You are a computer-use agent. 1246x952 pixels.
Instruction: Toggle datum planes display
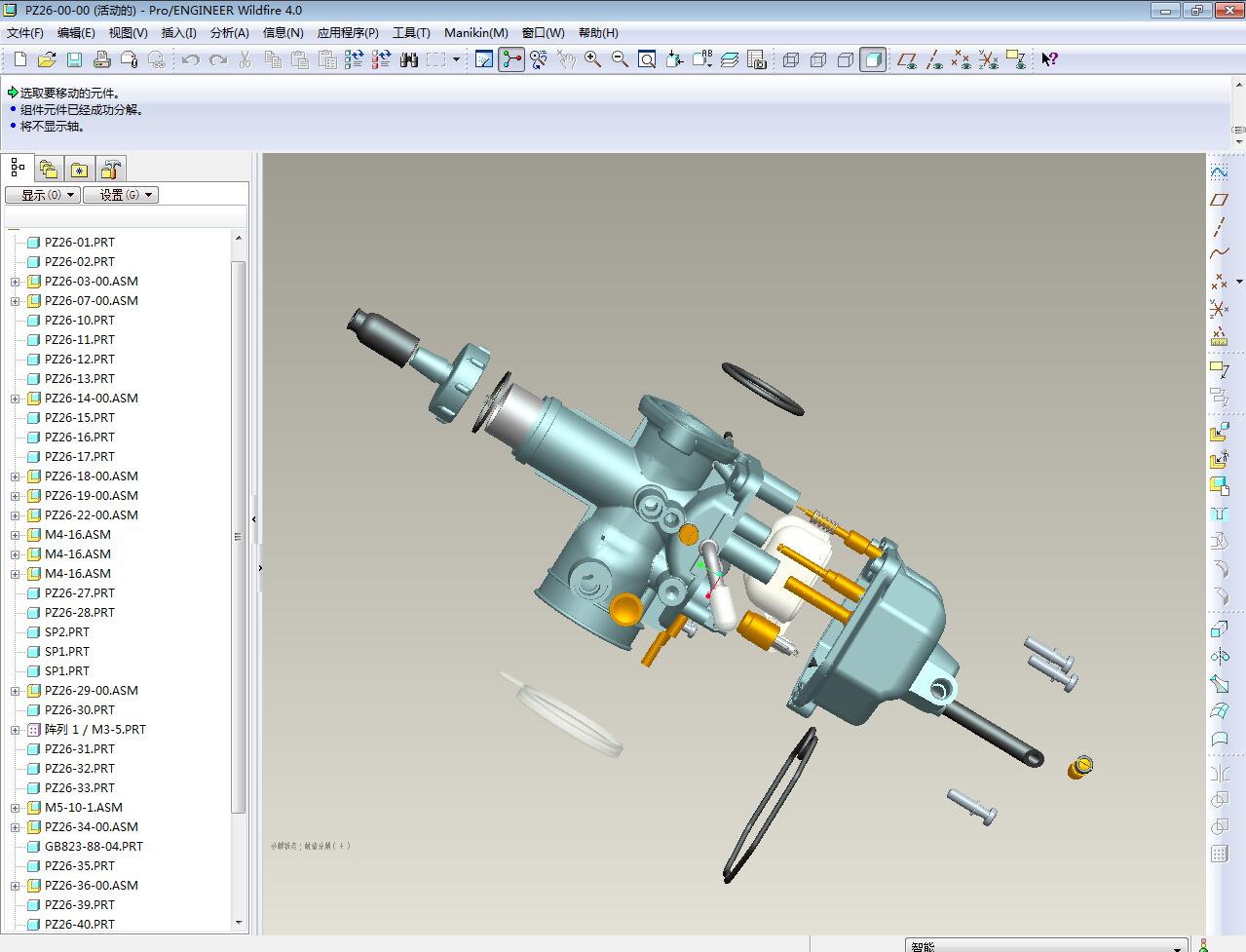(907, 59)
